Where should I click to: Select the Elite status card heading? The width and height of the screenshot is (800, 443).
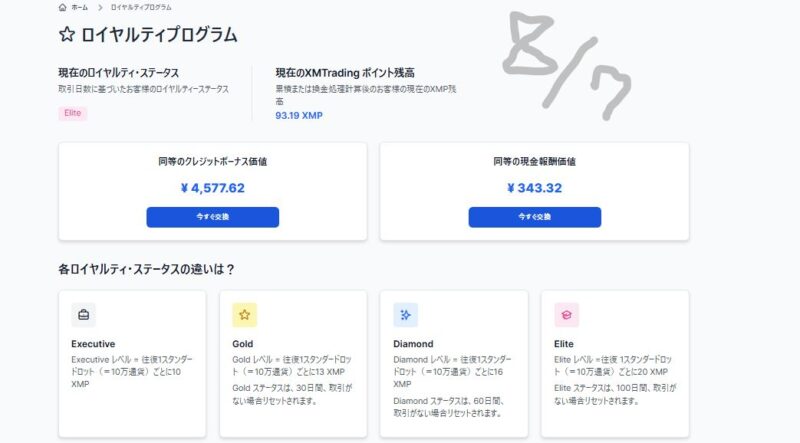[x=564, y=344]
